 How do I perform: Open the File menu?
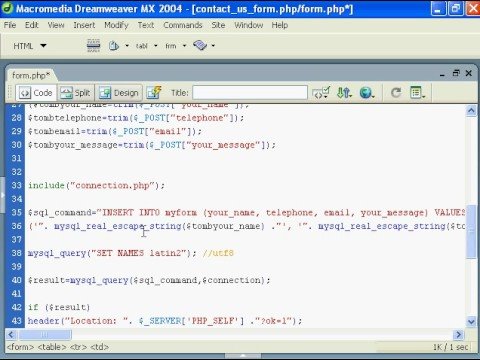tap(10, 25)
